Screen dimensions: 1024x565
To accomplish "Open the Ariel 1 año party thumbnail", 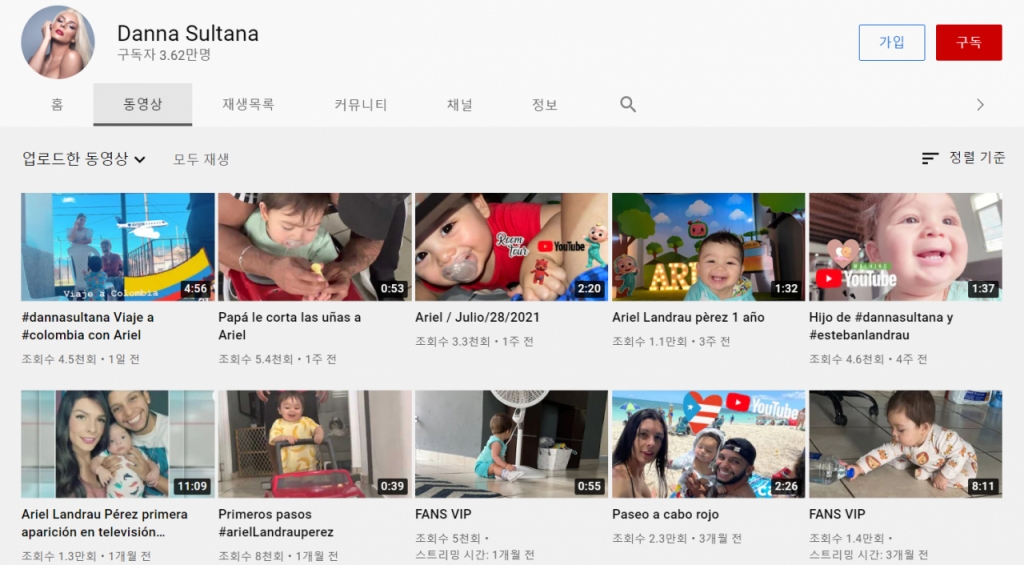I will [709, 247].
